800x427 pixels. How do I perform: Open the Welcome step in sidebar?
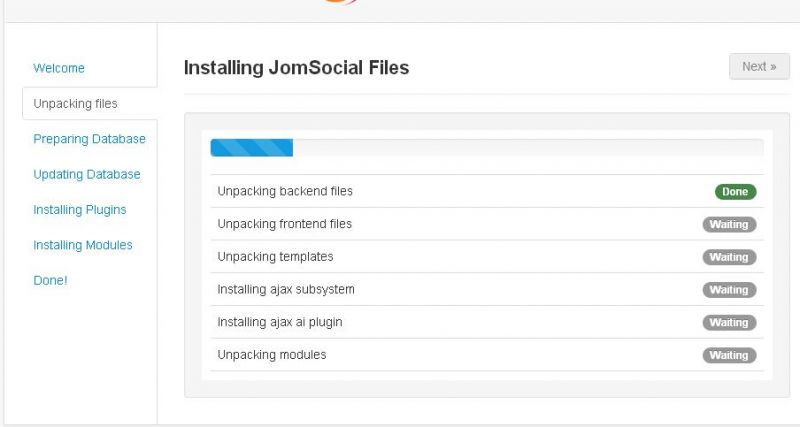tap(59, 68)
